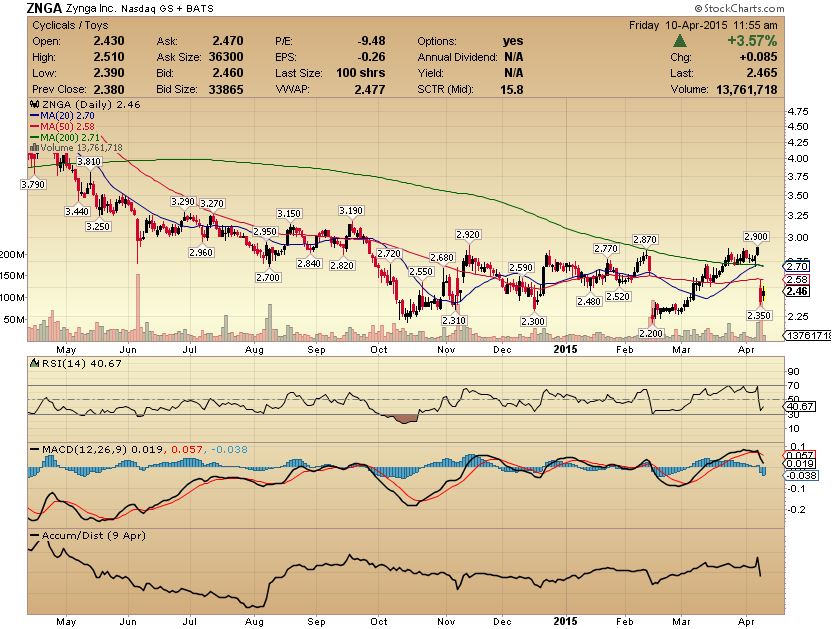Click the VWAP value 2.477
Image resolution: width=834 pixels, height=629 pixels.
click(370, 89)
